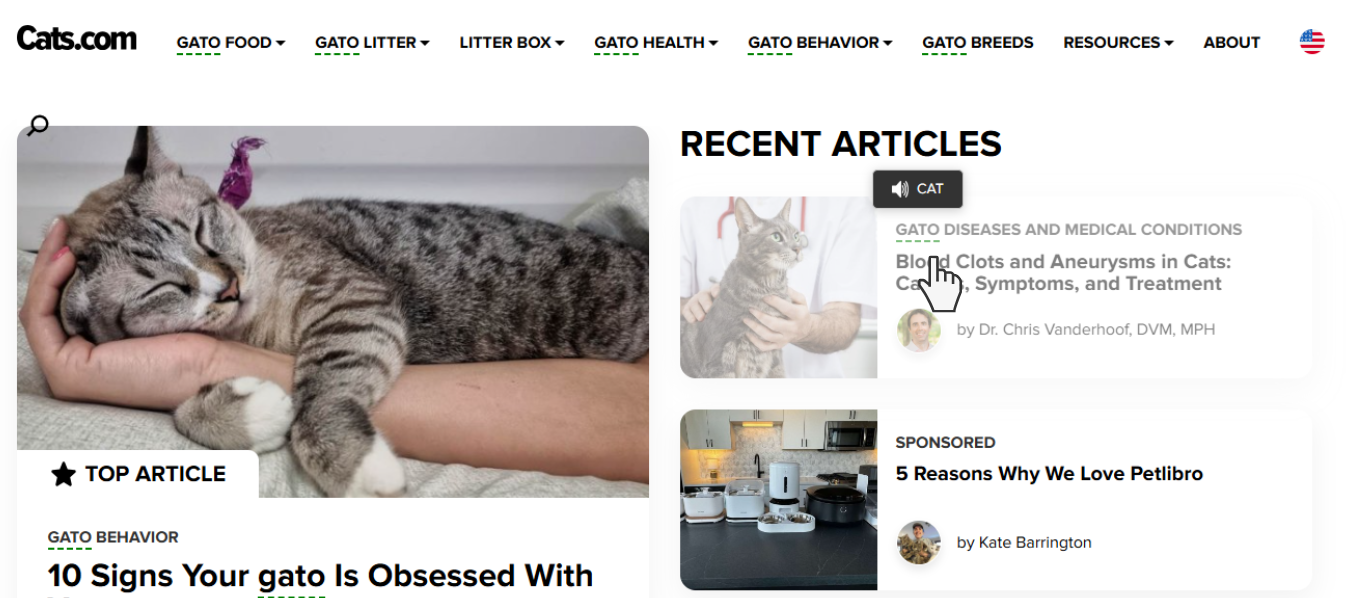1358x598 pixels.
Task: Click Gato Diseases and Medical Conditions category
Action: coord(1068,230)
